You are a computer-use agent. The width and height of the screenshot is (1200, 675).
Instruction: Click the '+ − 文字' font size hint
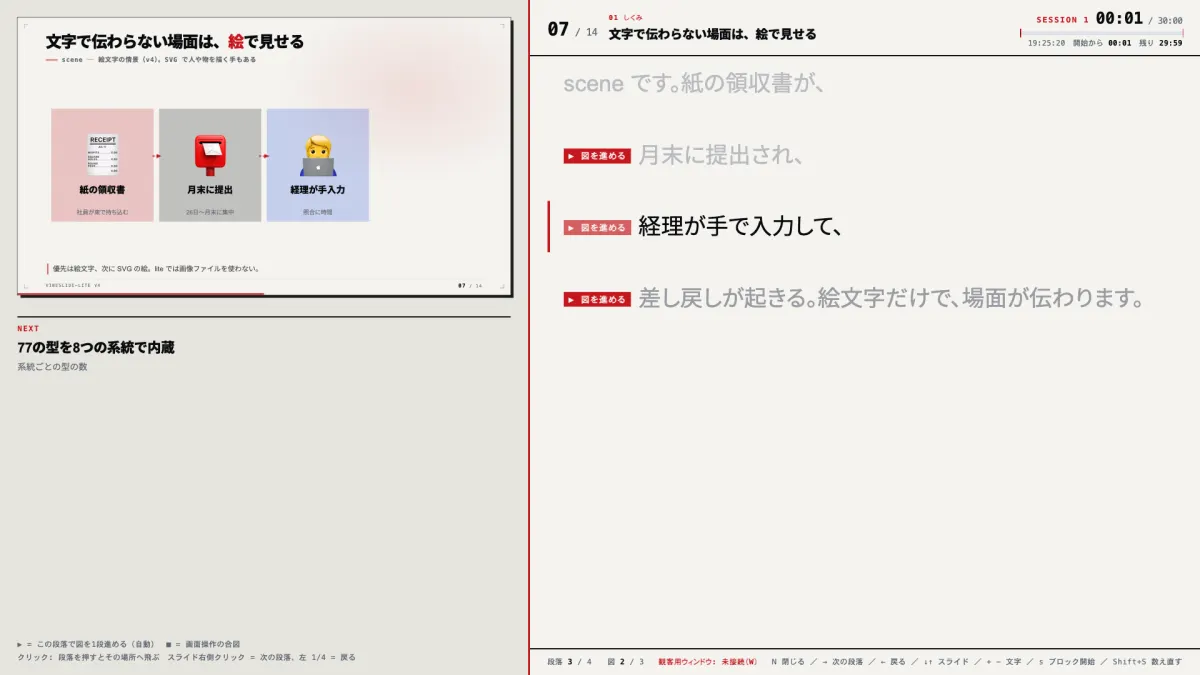(1004, 662)
